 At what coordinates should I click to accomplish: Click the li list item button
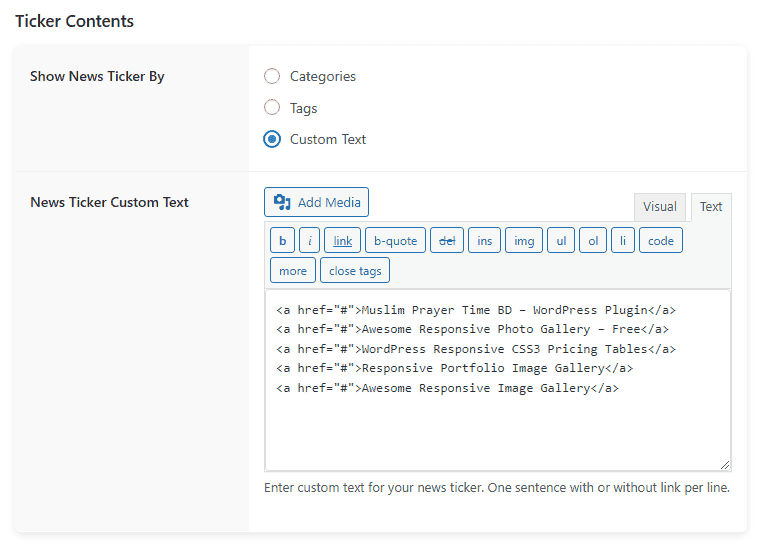point(623,240)
